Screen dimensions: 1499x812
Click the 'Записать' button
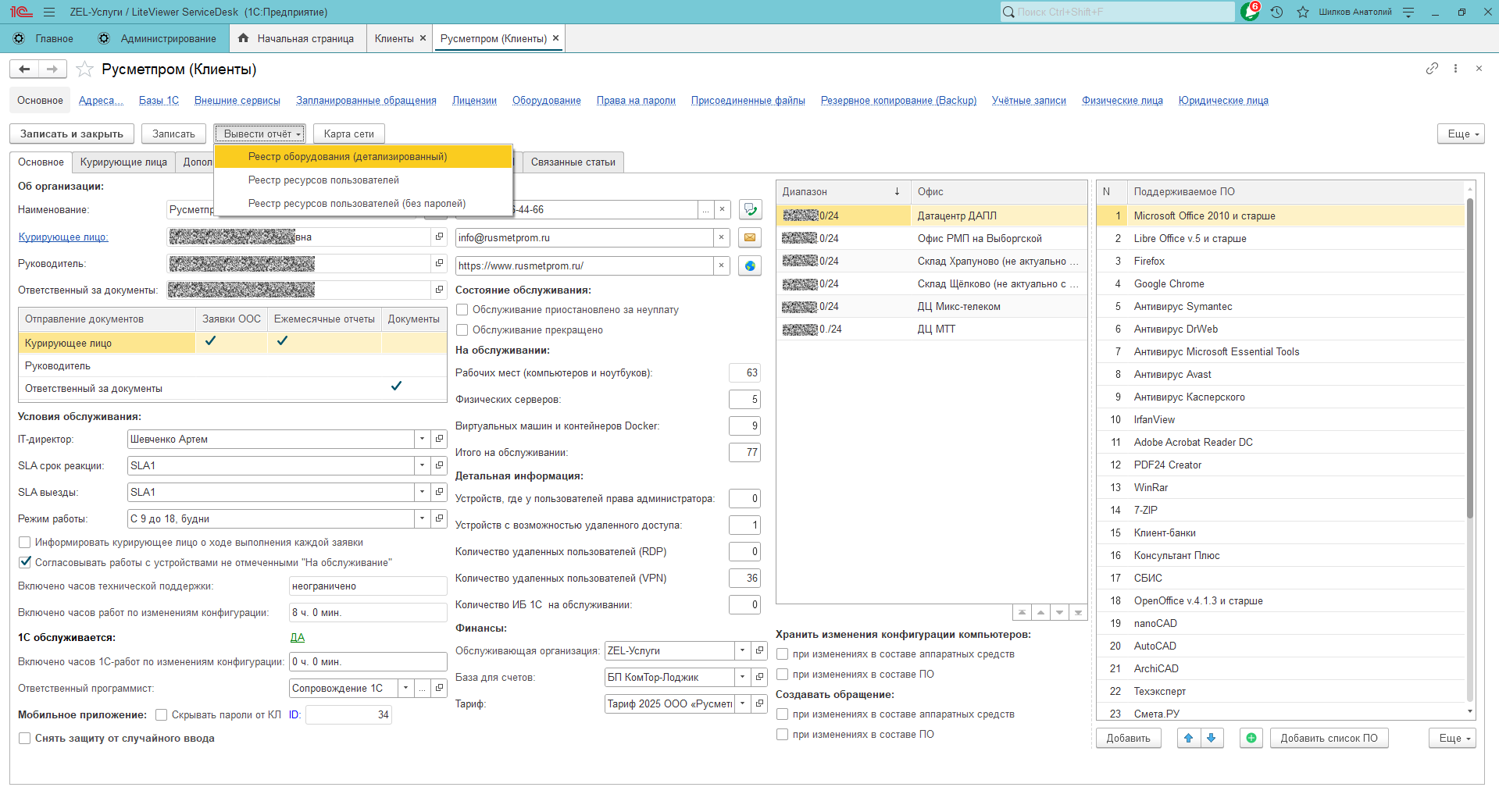click(x=173, y=134)
